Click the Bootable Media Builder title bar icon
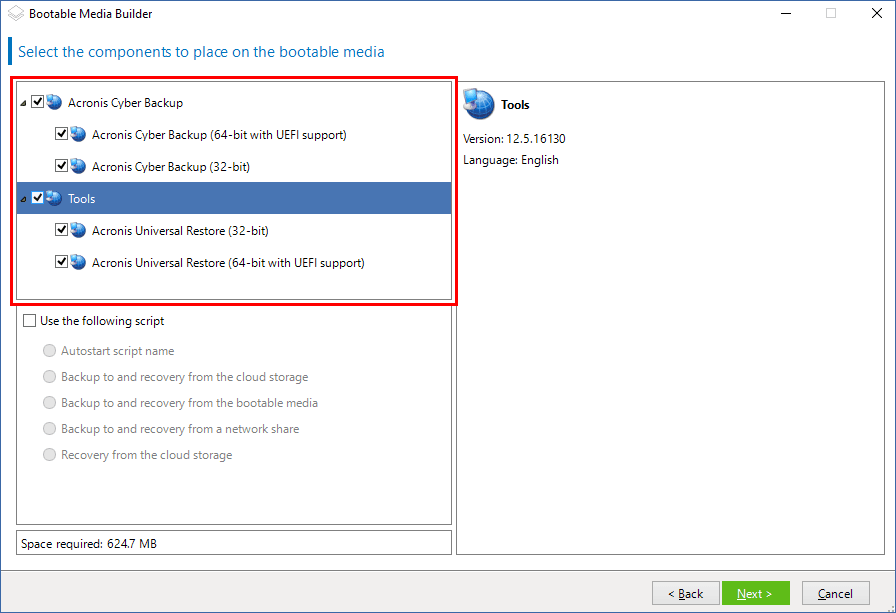The height and width of the screenshot is (613, 896). (x=16, y=14)
